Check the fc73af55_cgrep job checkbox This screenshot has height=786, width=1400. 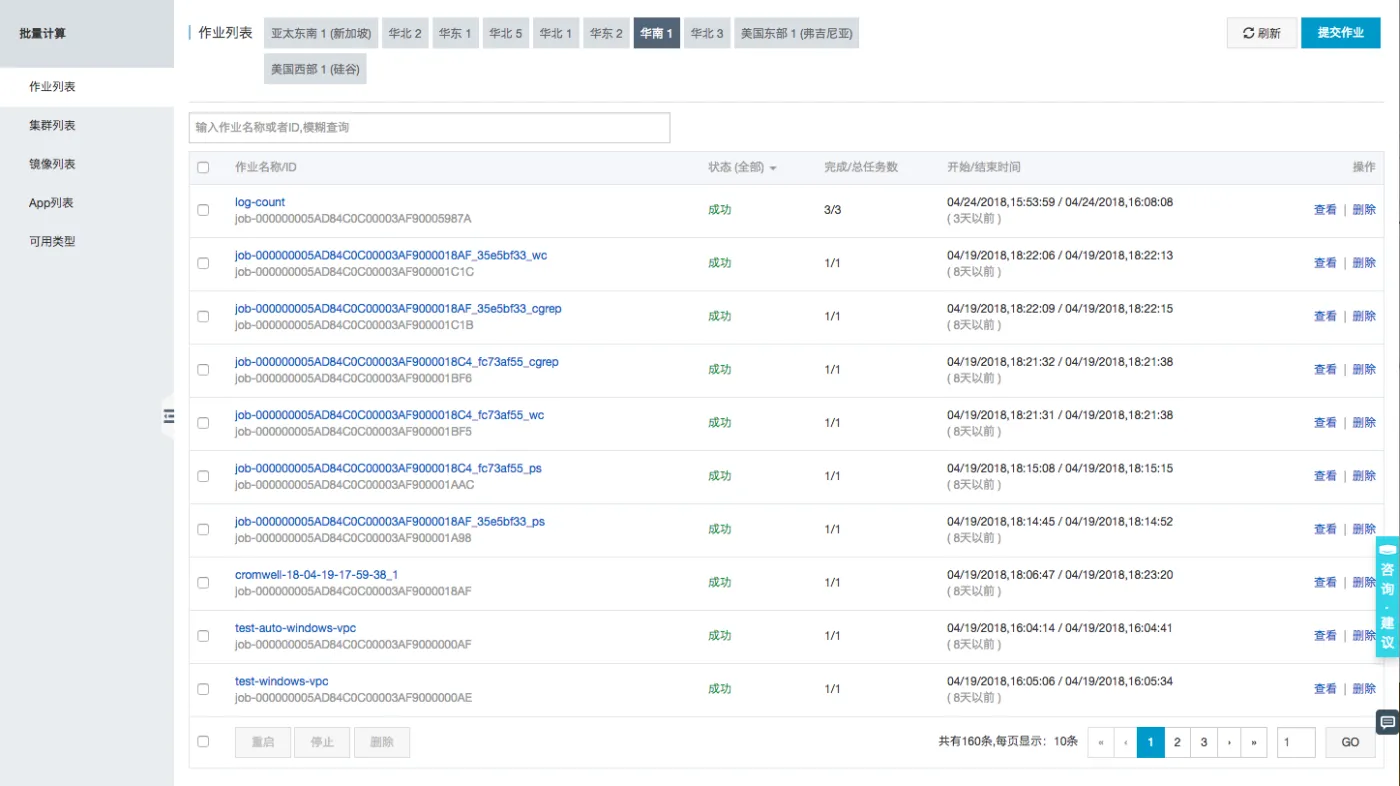203,369
